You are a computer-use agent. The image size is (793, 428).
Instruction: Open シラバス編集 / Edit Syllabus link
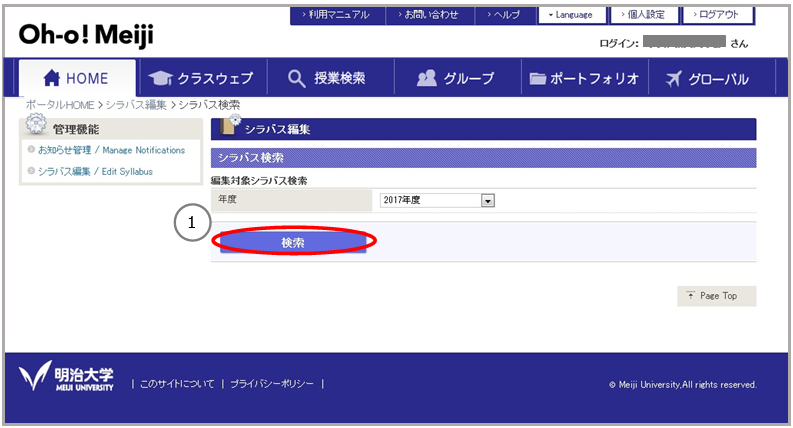pos(95,172)
